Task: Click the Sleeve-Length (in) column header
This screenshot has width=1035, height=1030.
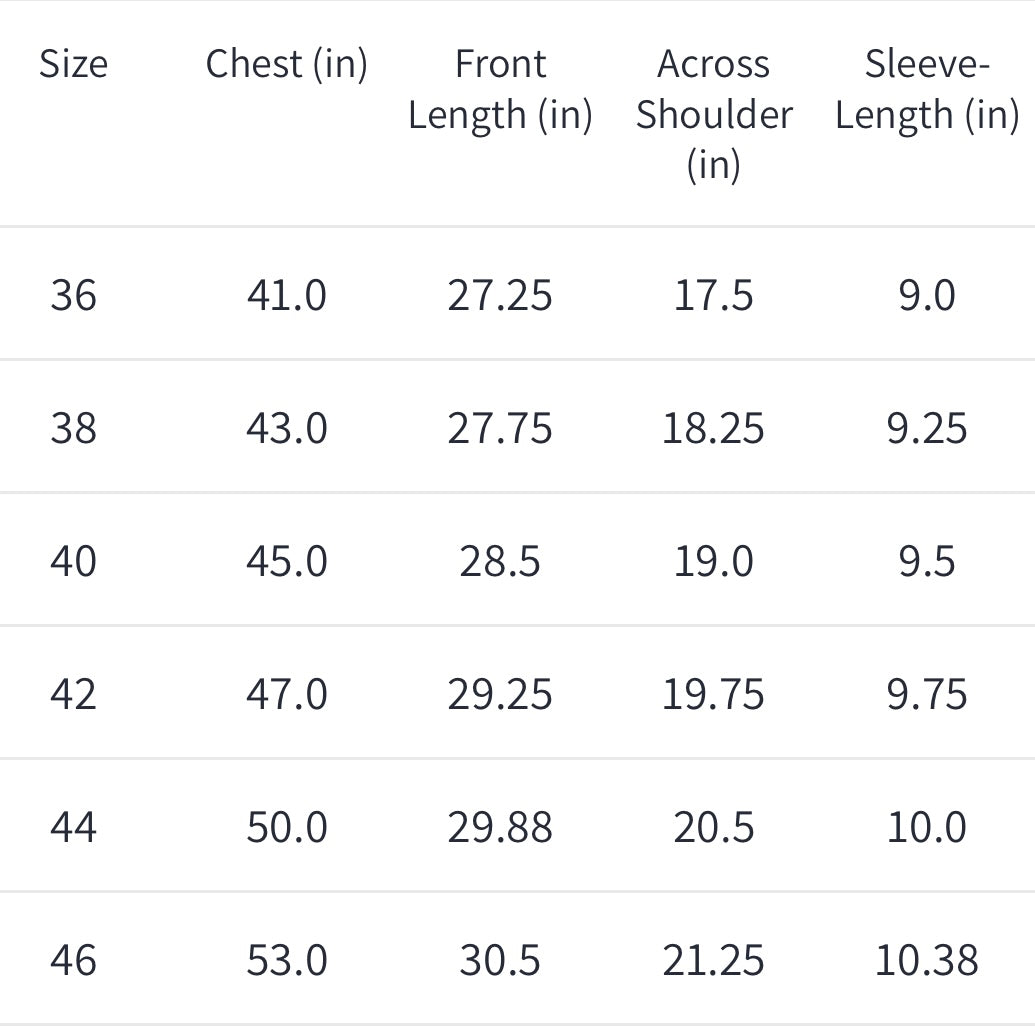Action: click(927, 90)
